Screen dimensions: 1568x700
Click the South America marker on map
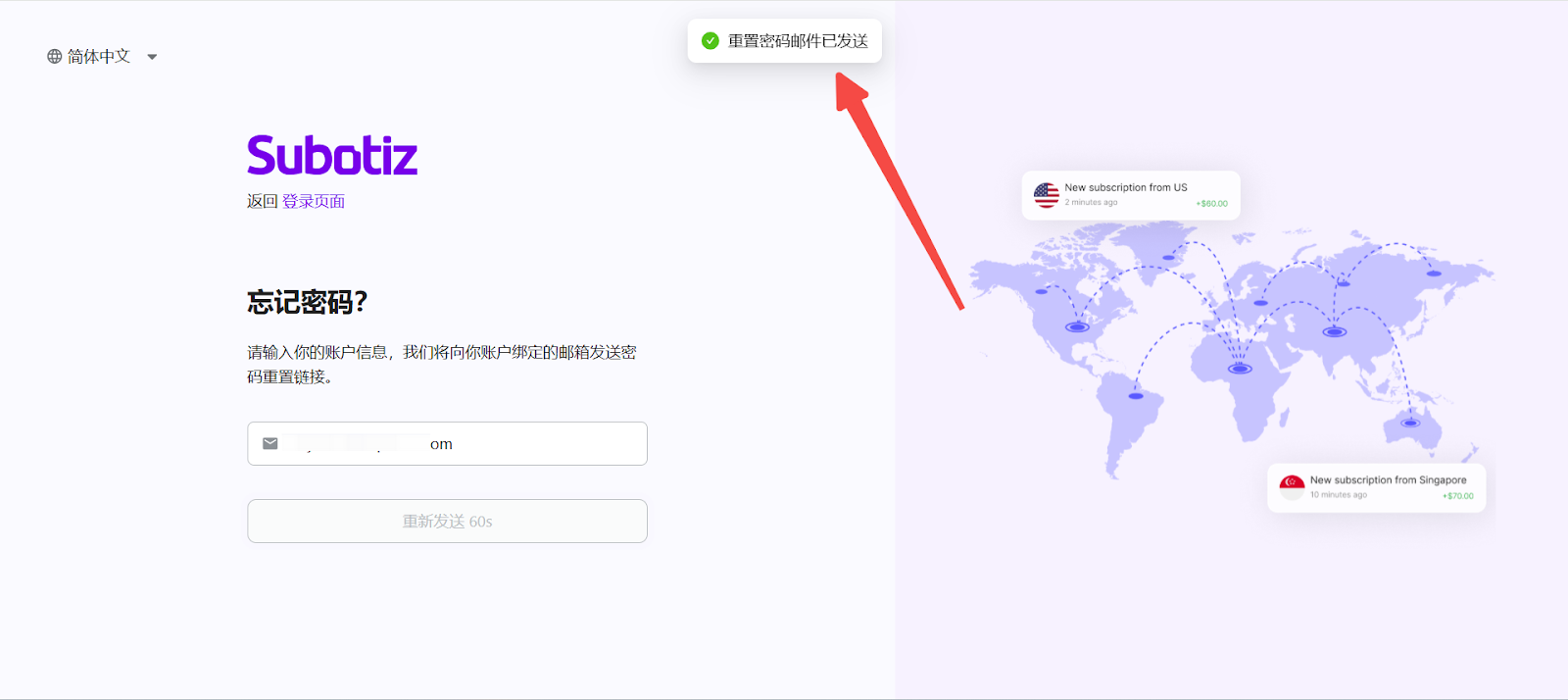pyautogui.click(x=1136, y=396)
